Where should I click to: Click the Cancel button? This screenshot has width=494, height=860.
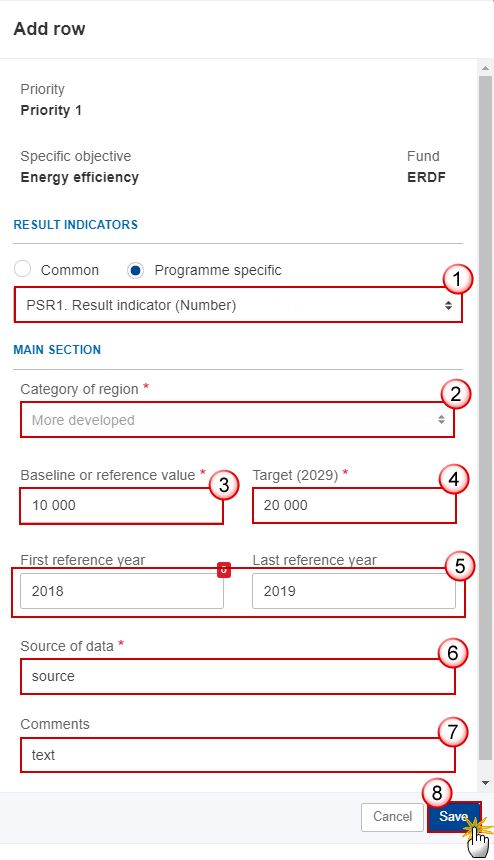coord(393,817)
